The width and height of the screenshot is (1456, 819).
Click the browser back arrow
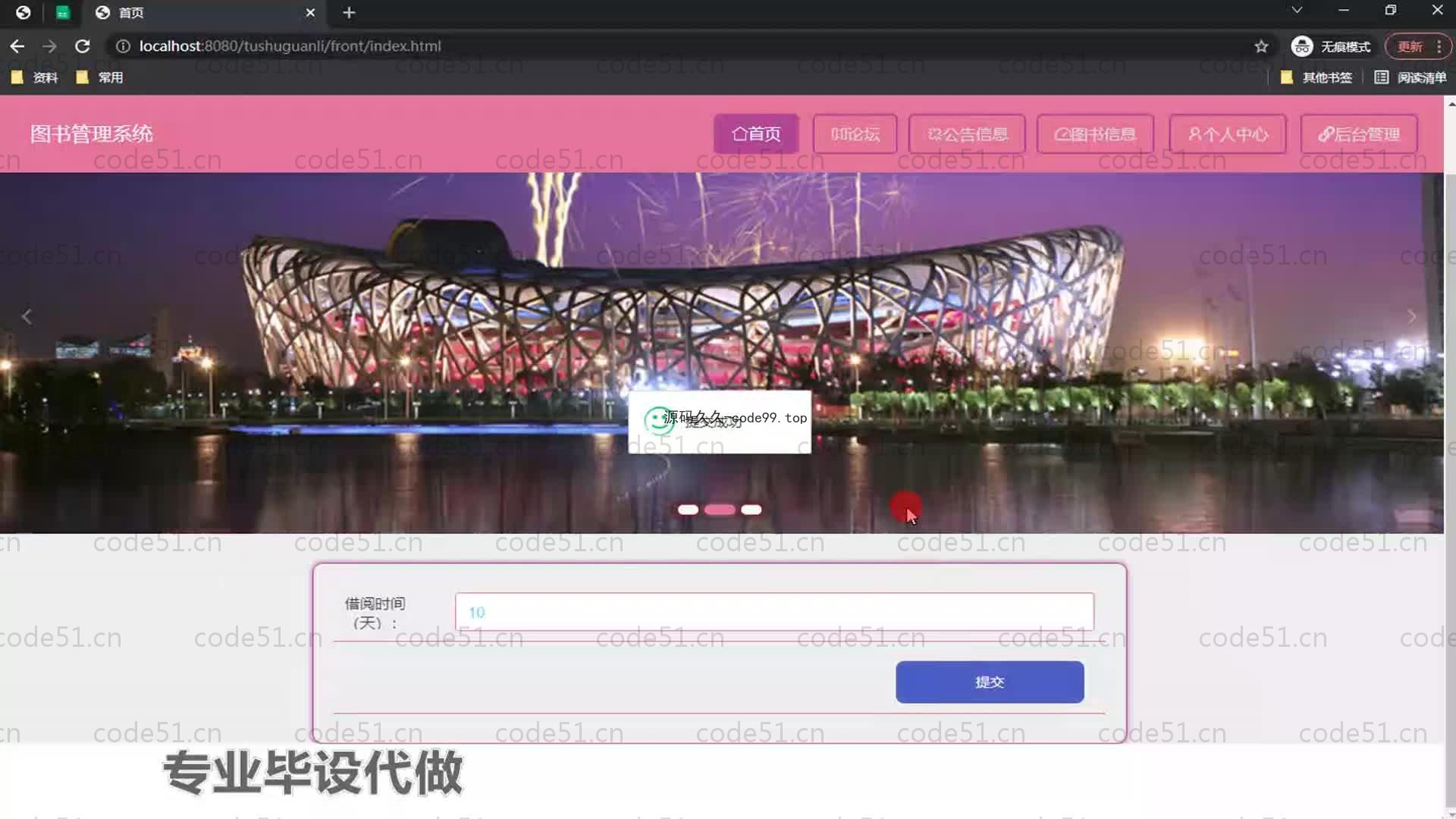17,46
